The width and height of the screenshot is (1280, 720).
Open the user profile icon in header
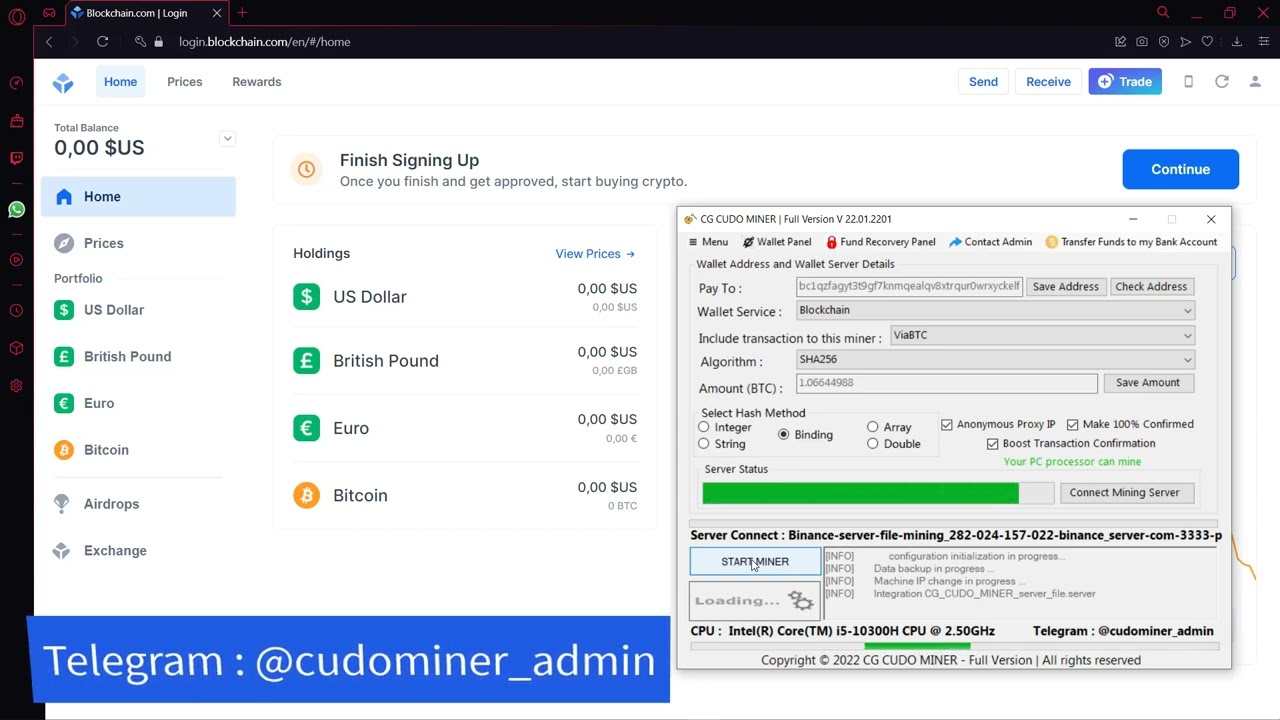(x=1254, y=82)
